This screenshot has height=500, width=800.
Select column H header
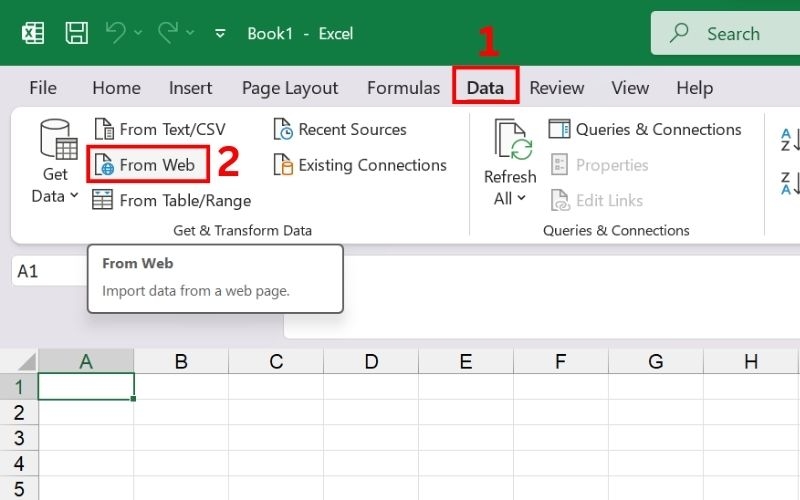[751, 361]
